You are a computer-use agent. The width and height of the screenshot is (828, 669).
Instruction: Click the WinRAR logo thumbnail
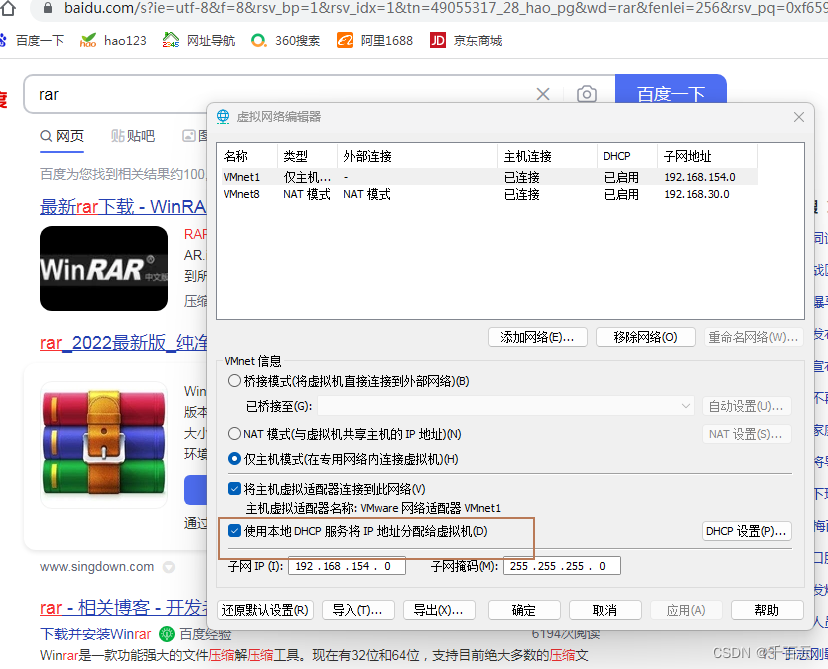104,268
